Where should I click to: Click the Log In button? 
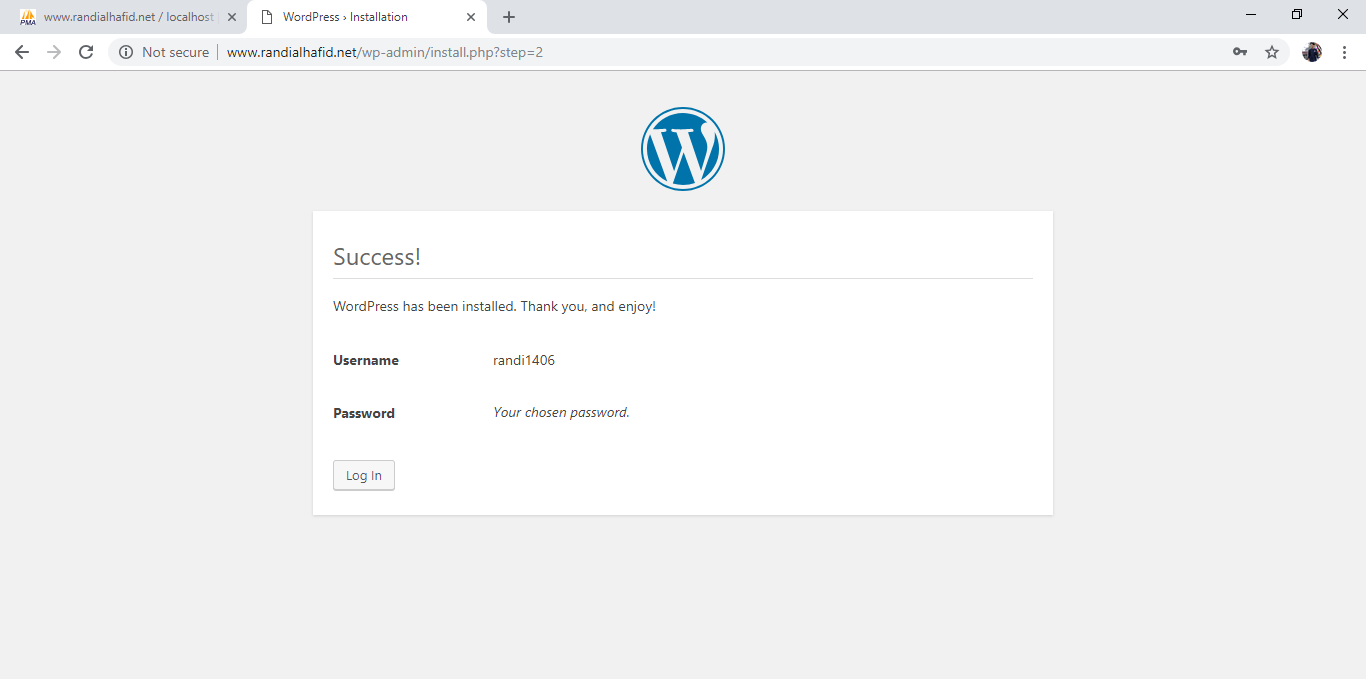(364, 475)
